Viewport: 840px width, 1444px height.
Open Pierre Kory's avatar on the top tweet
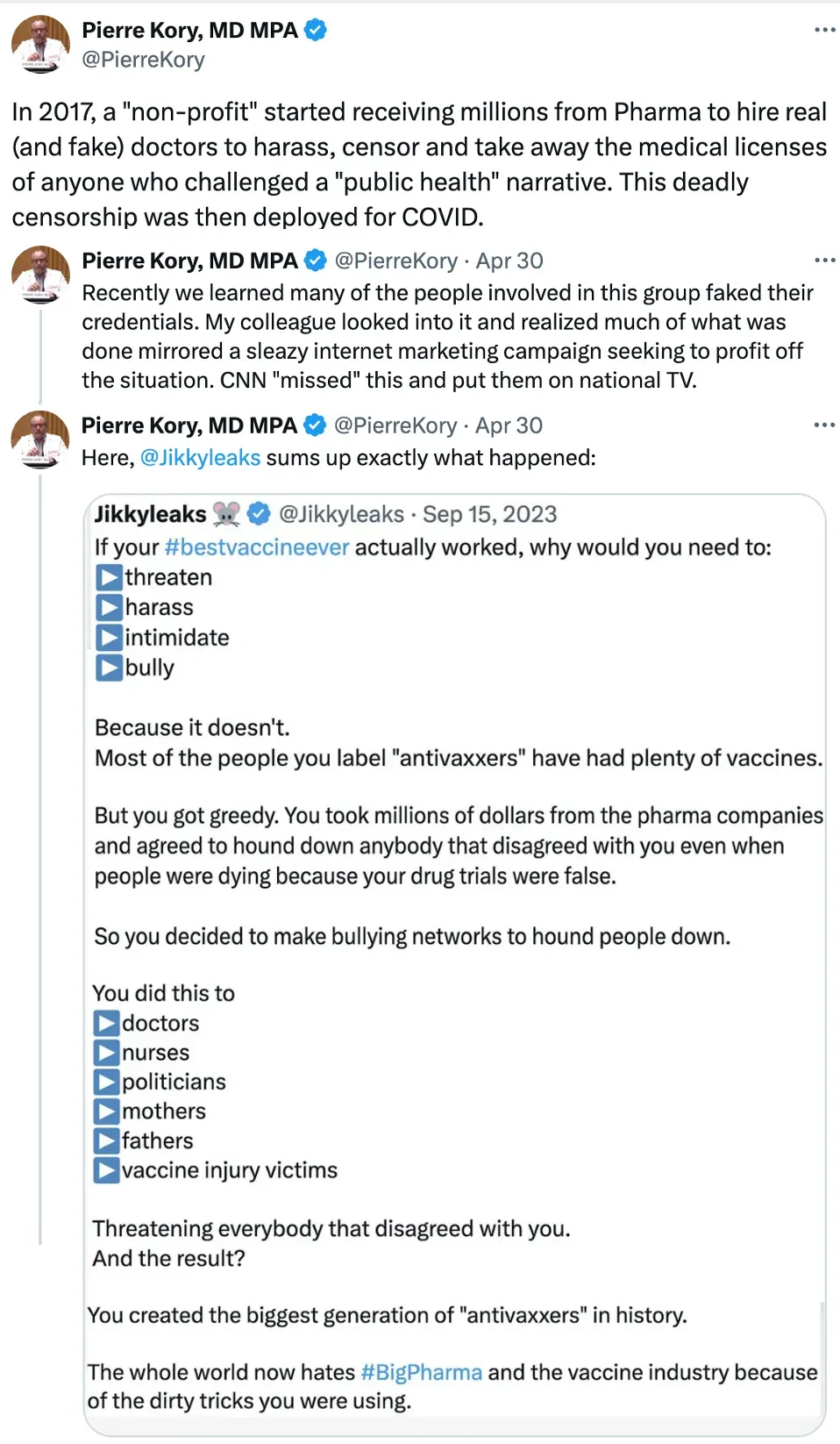point(40,44)
